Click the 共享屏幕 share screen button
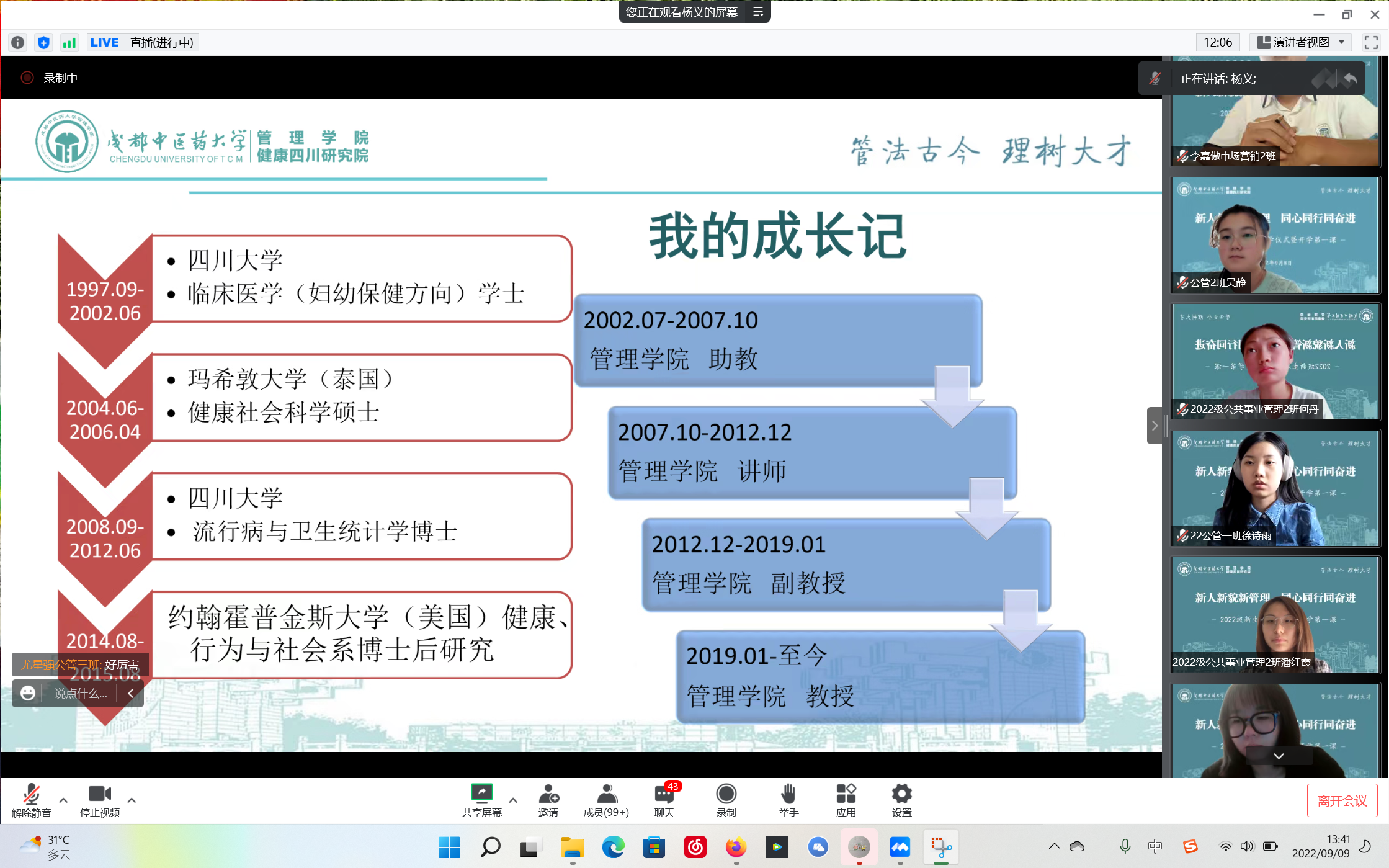 point(481,800)
